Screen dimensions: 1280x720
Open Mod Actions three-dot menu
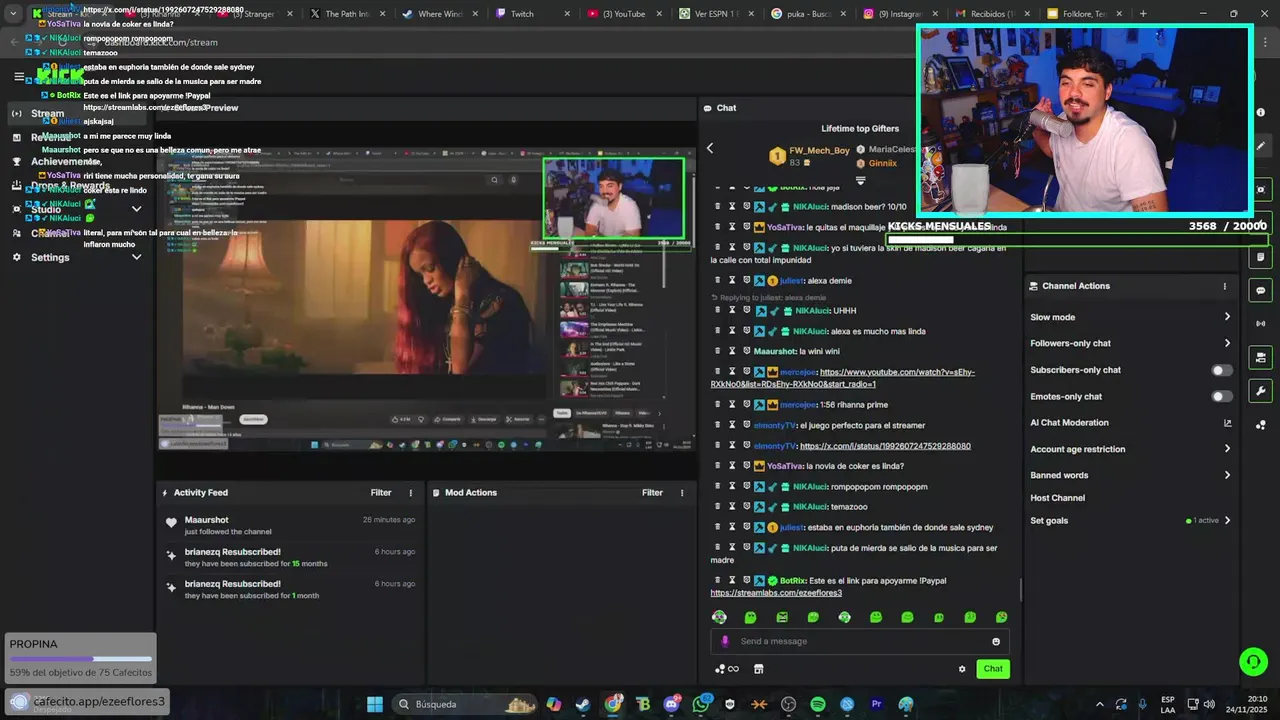(682, 492)
